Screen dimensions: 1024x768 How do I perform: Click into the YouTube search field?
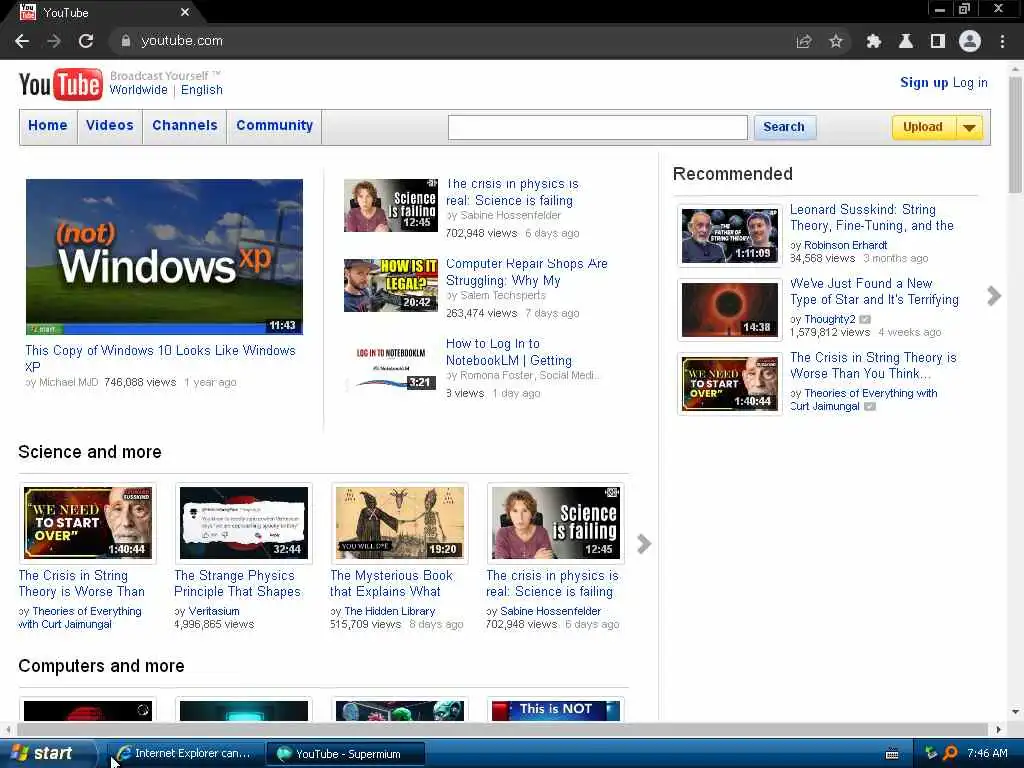pyautogui.click(x=598, y=127)
